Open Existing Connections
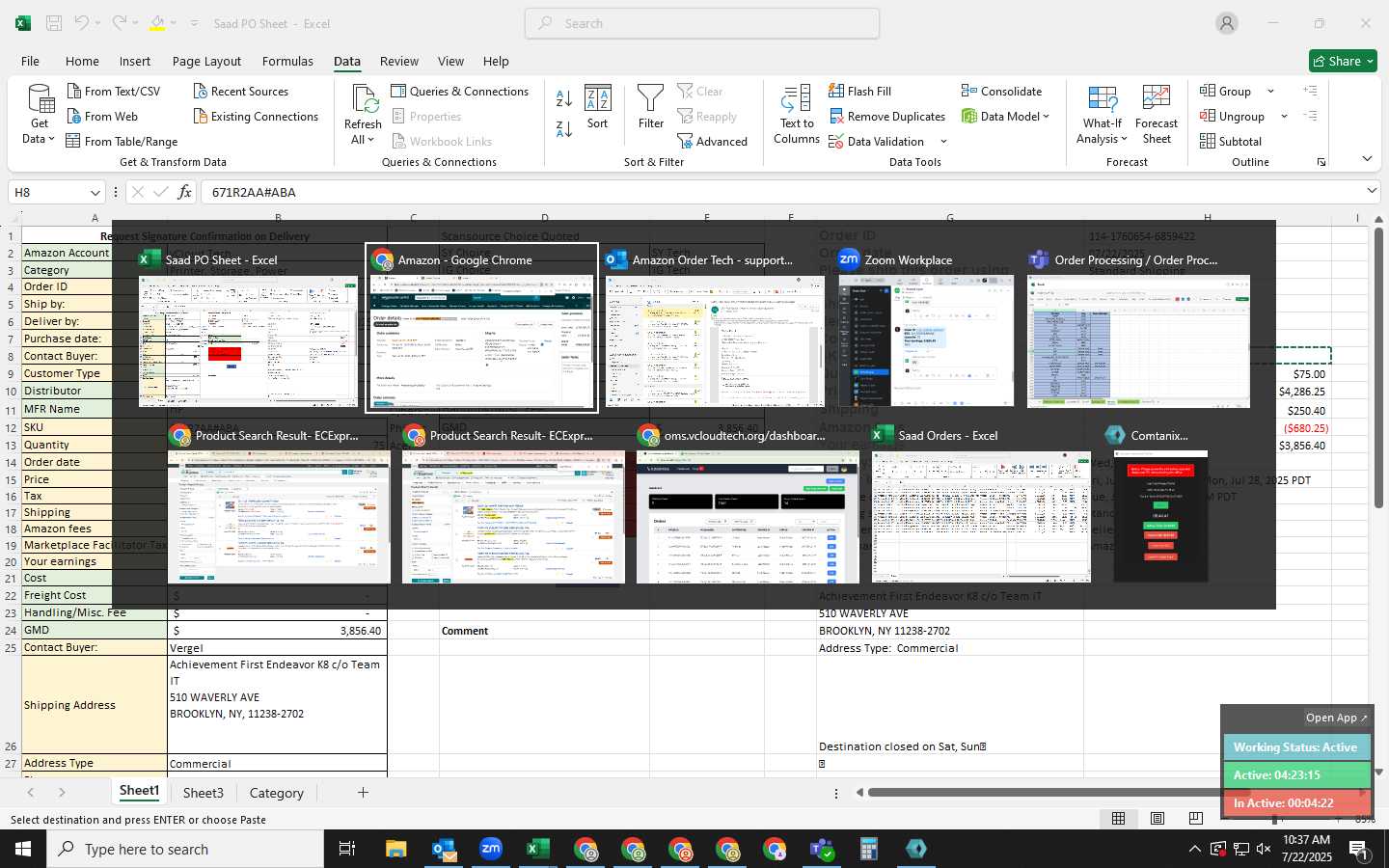This screenshot has height=868, width=1389. pos(256,117)
